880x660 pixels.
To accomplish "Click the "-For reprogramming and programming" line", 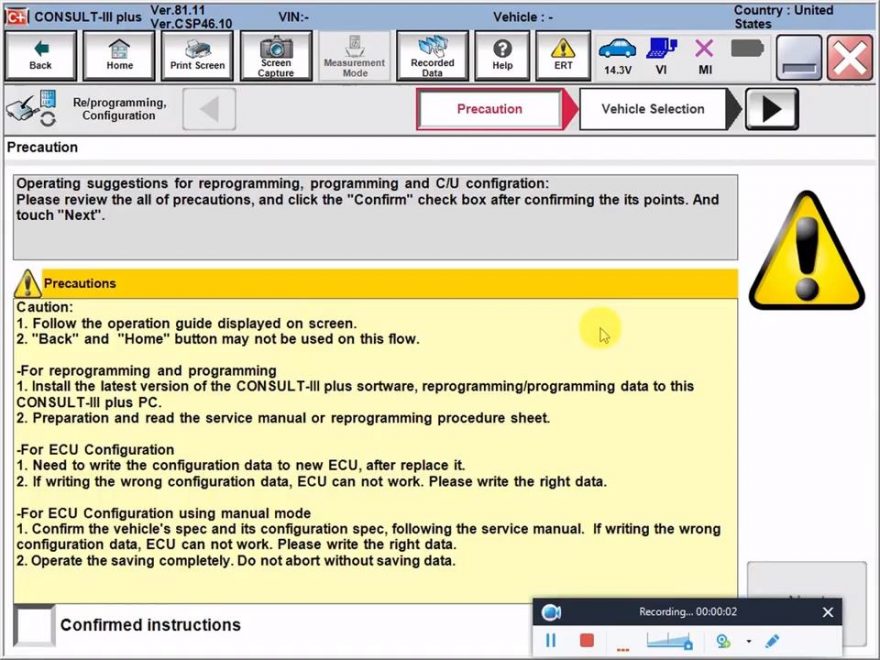I will click(146, 371).
